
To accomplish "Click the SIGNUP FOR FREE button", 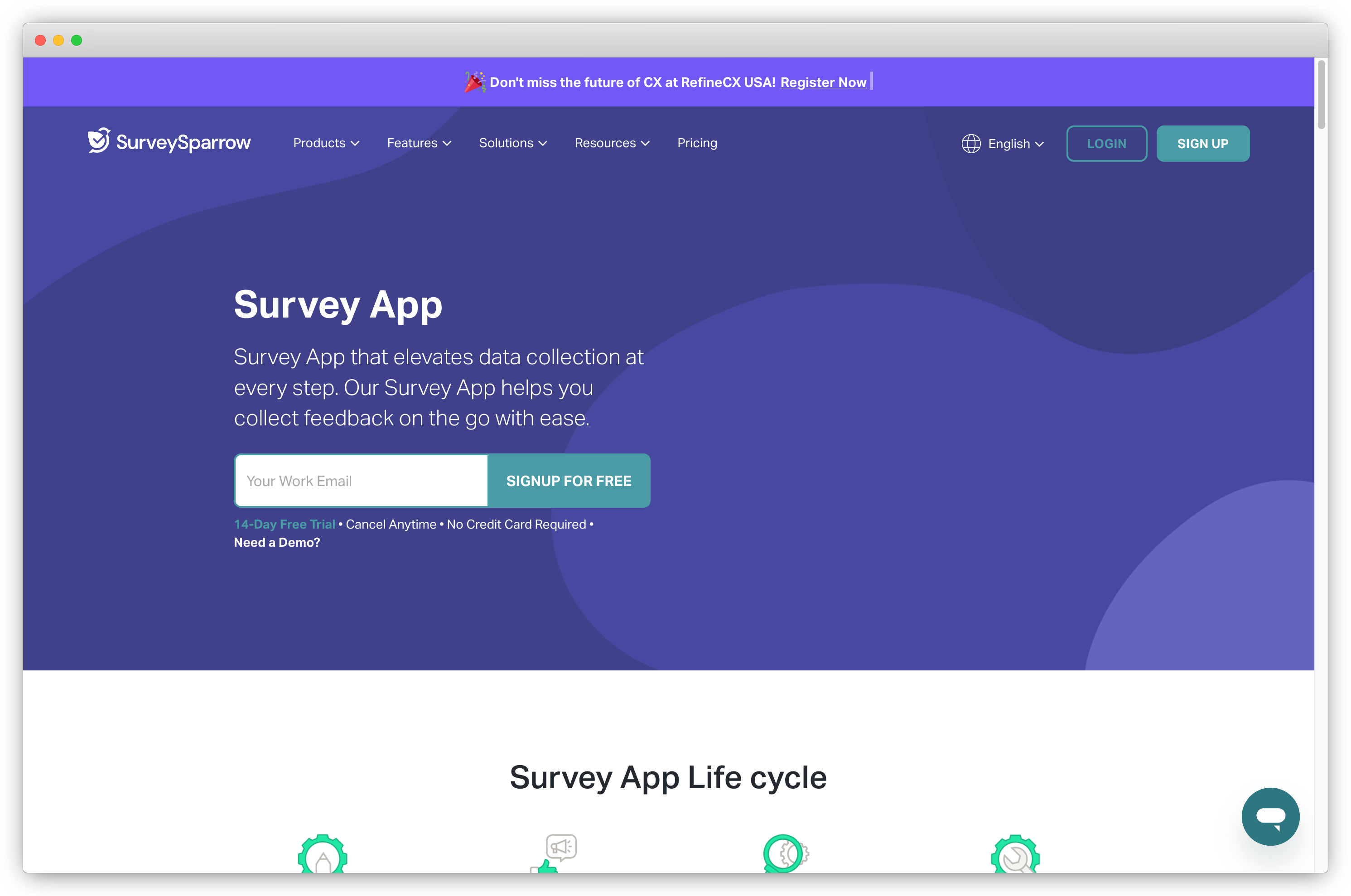I will (569, 481).
